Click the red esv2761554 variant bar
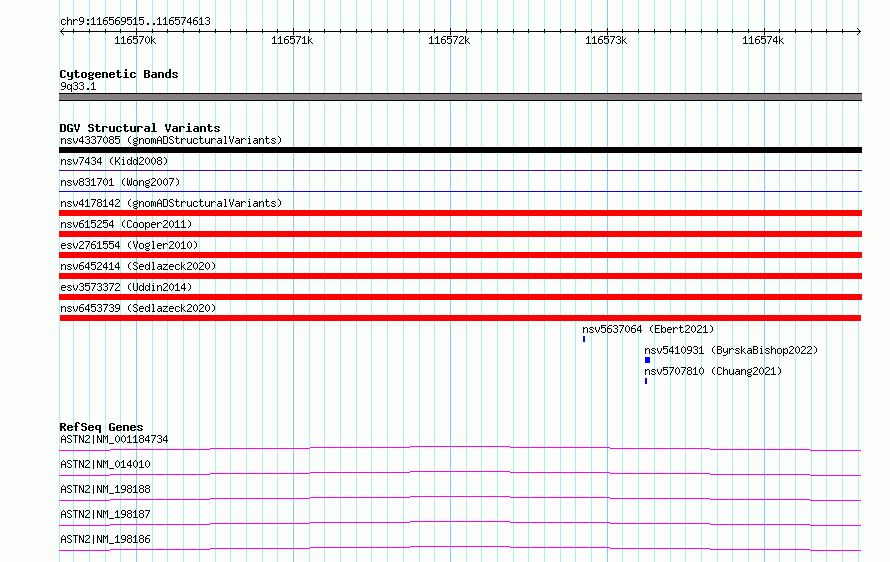Screen dimensions: 890x562 [x=460, y=255]
